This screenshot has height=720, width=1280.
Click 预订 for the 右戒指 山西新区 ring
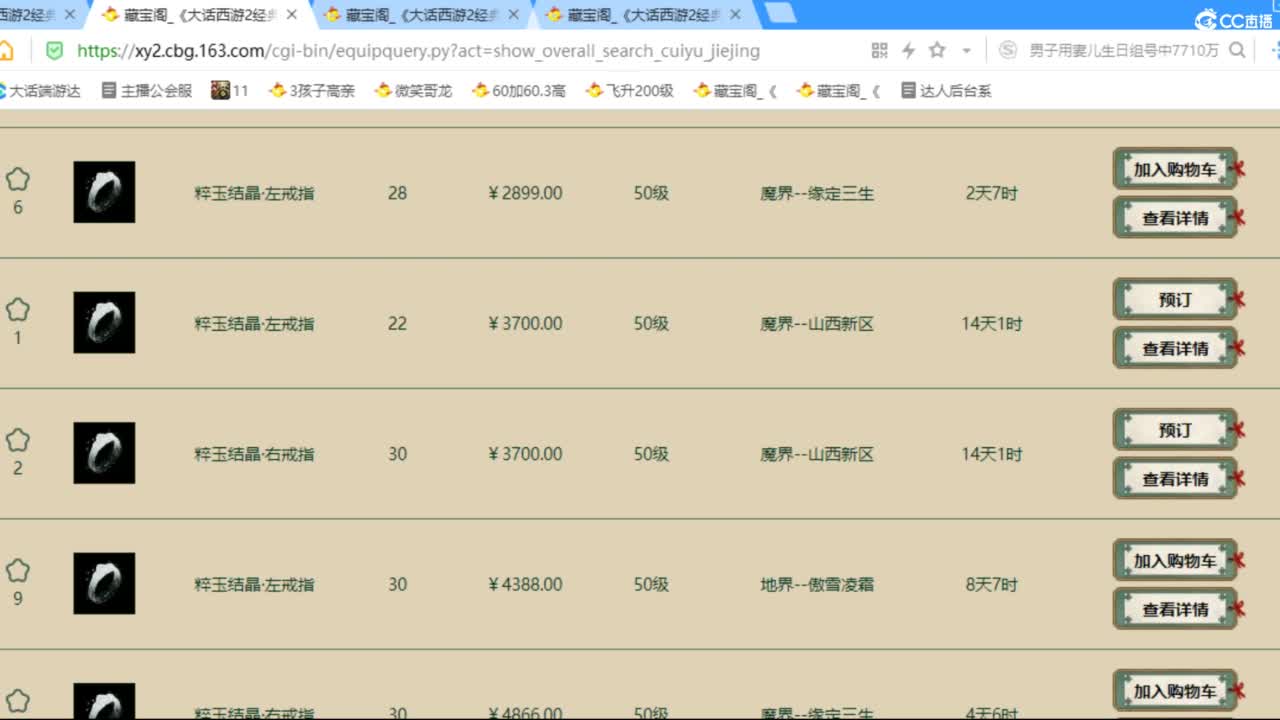[x=1175, y=430]
